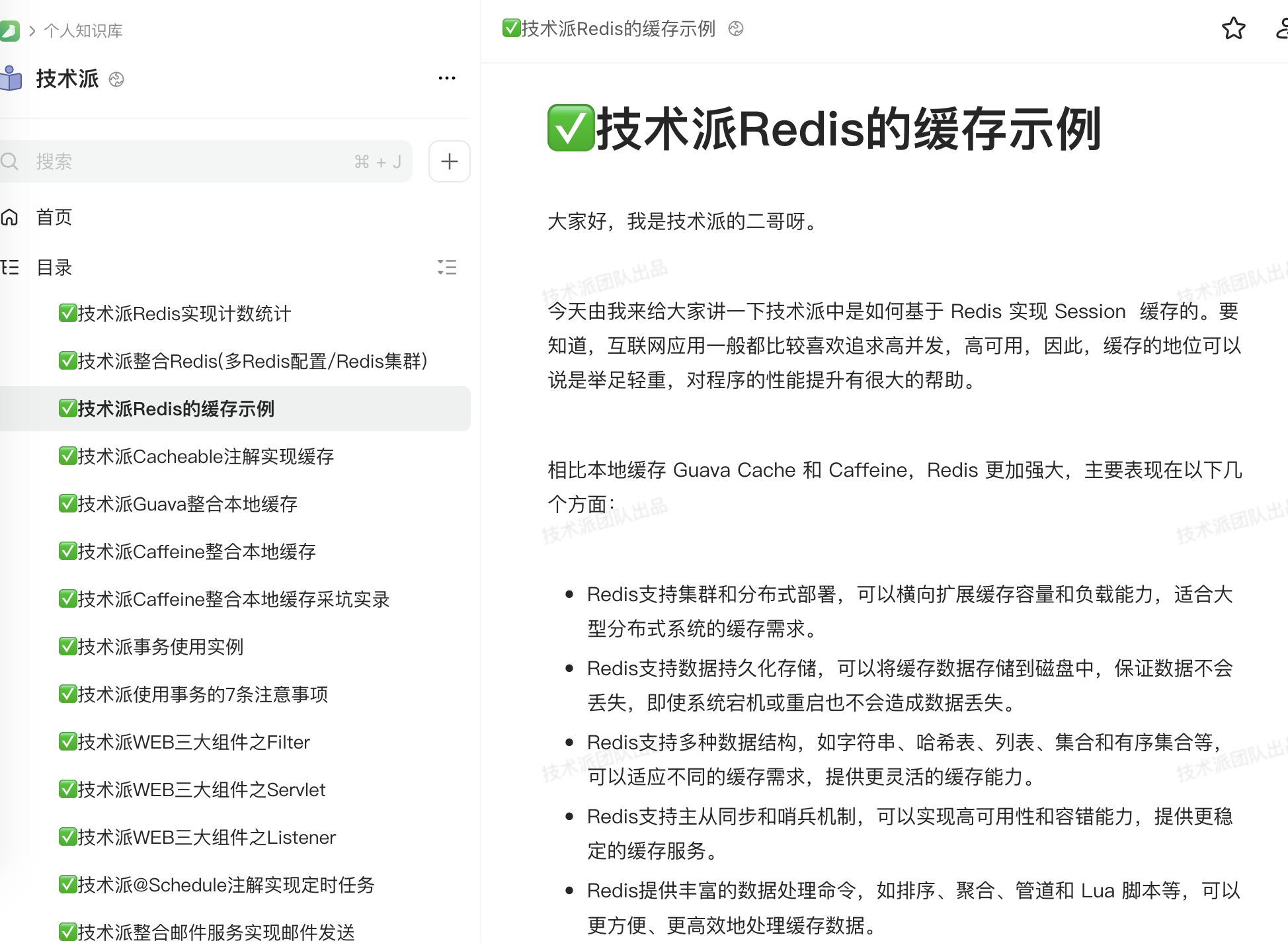Click the new document plus button

449,161
